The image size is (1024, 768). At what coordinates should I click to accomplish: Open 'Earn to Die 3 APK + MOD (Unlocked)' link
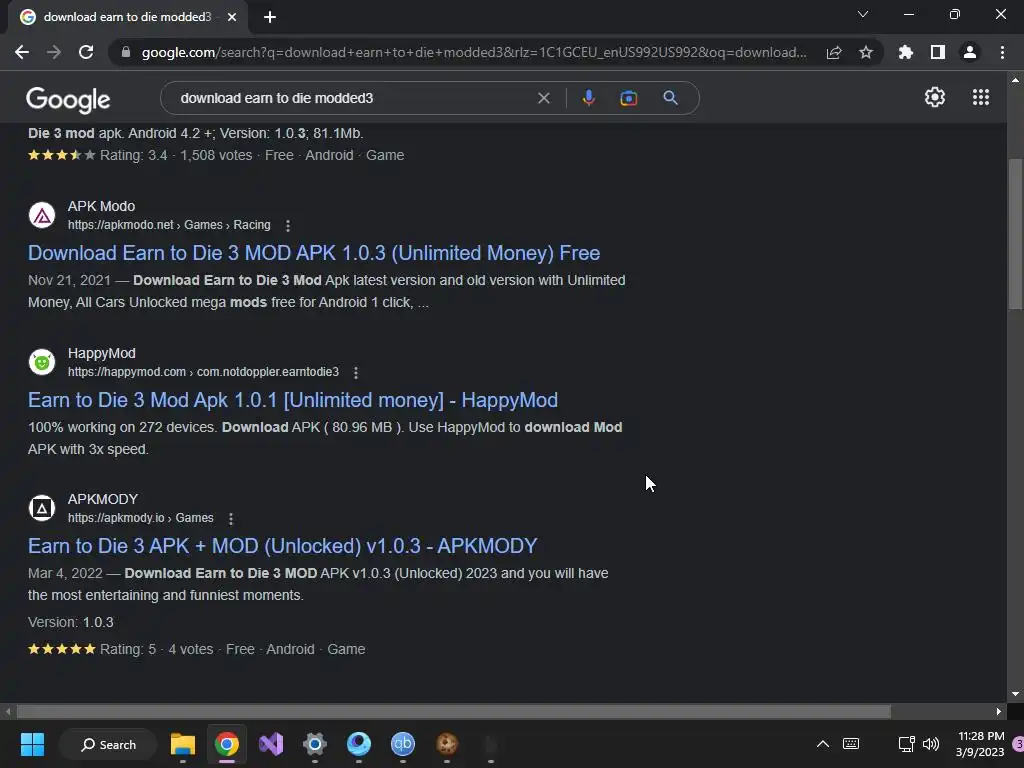(282, 546)
